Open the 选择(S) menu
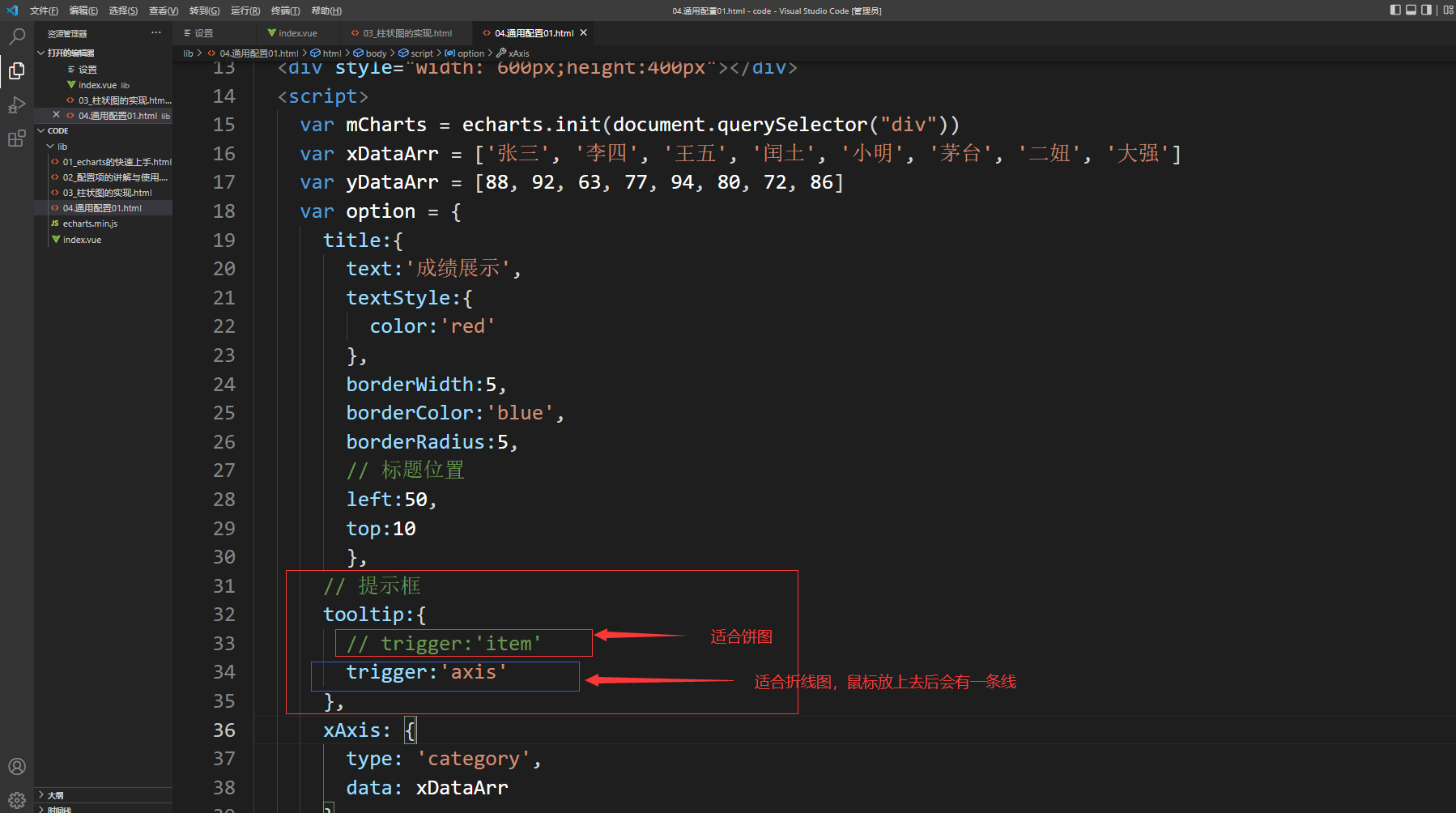This screenshot has height=813, width=1456. click(x=123, y=11)
